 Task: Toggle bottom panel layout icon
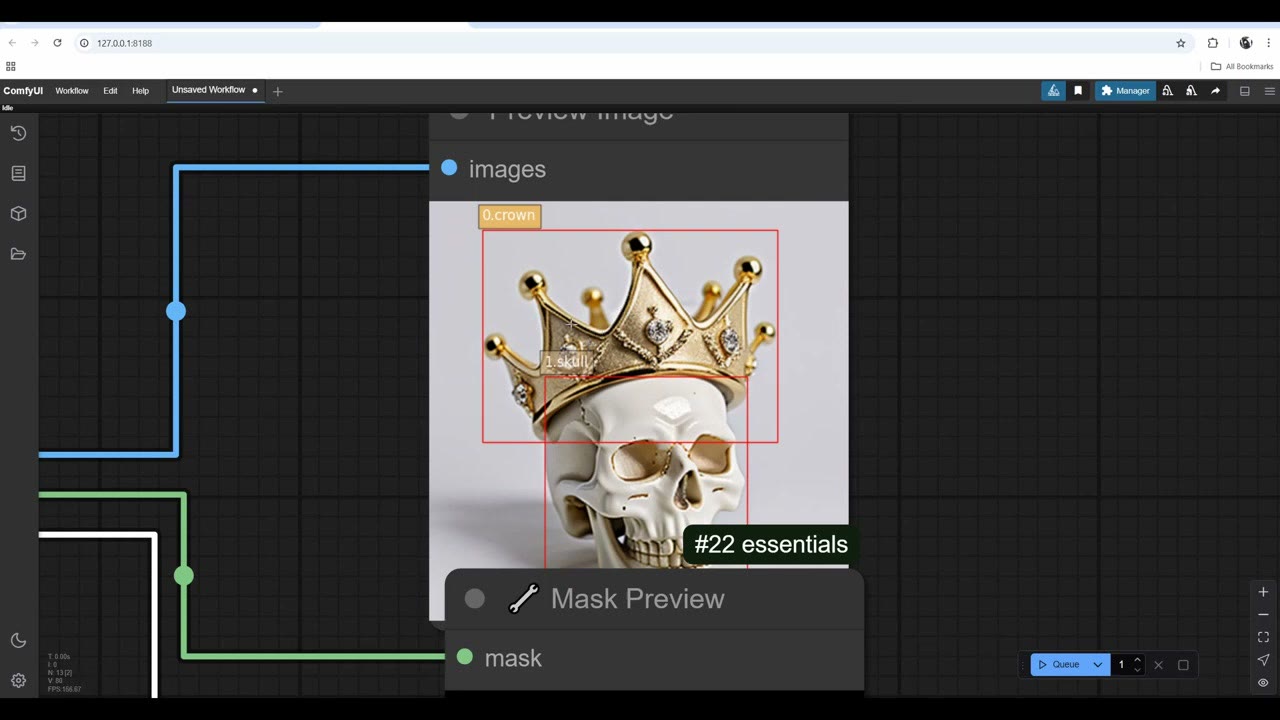(1245, 91)
